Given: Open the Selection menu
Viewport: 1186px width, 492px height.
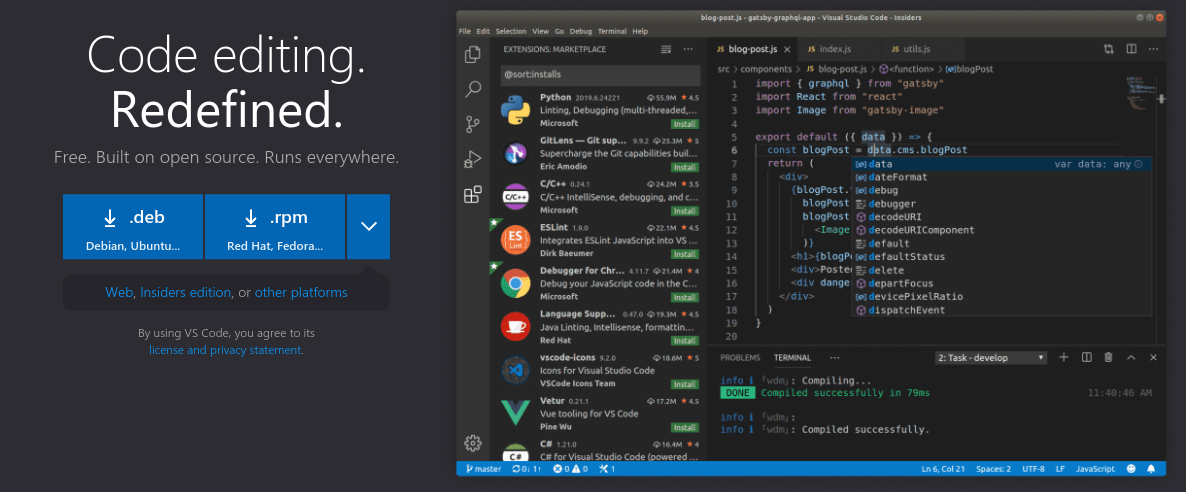Looking at the screenshot, I should click(511, 31).
